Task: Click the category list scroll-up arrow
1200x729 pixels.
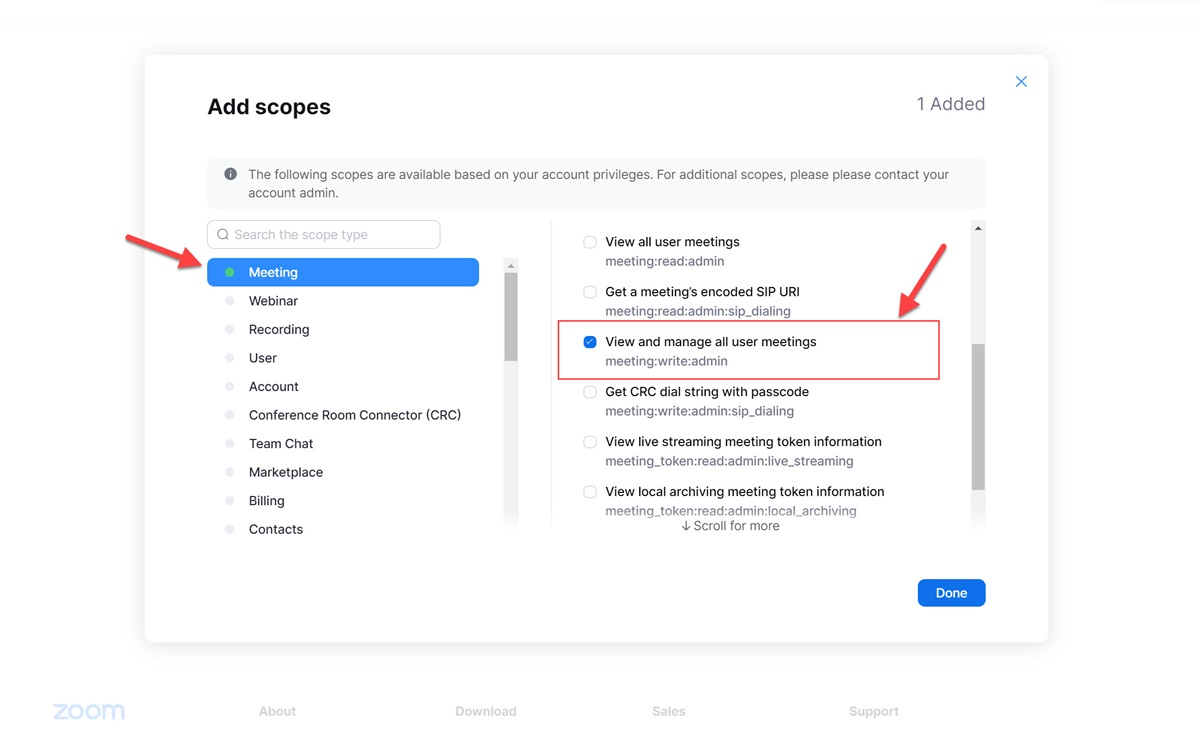Action: [x=511, y=266]
